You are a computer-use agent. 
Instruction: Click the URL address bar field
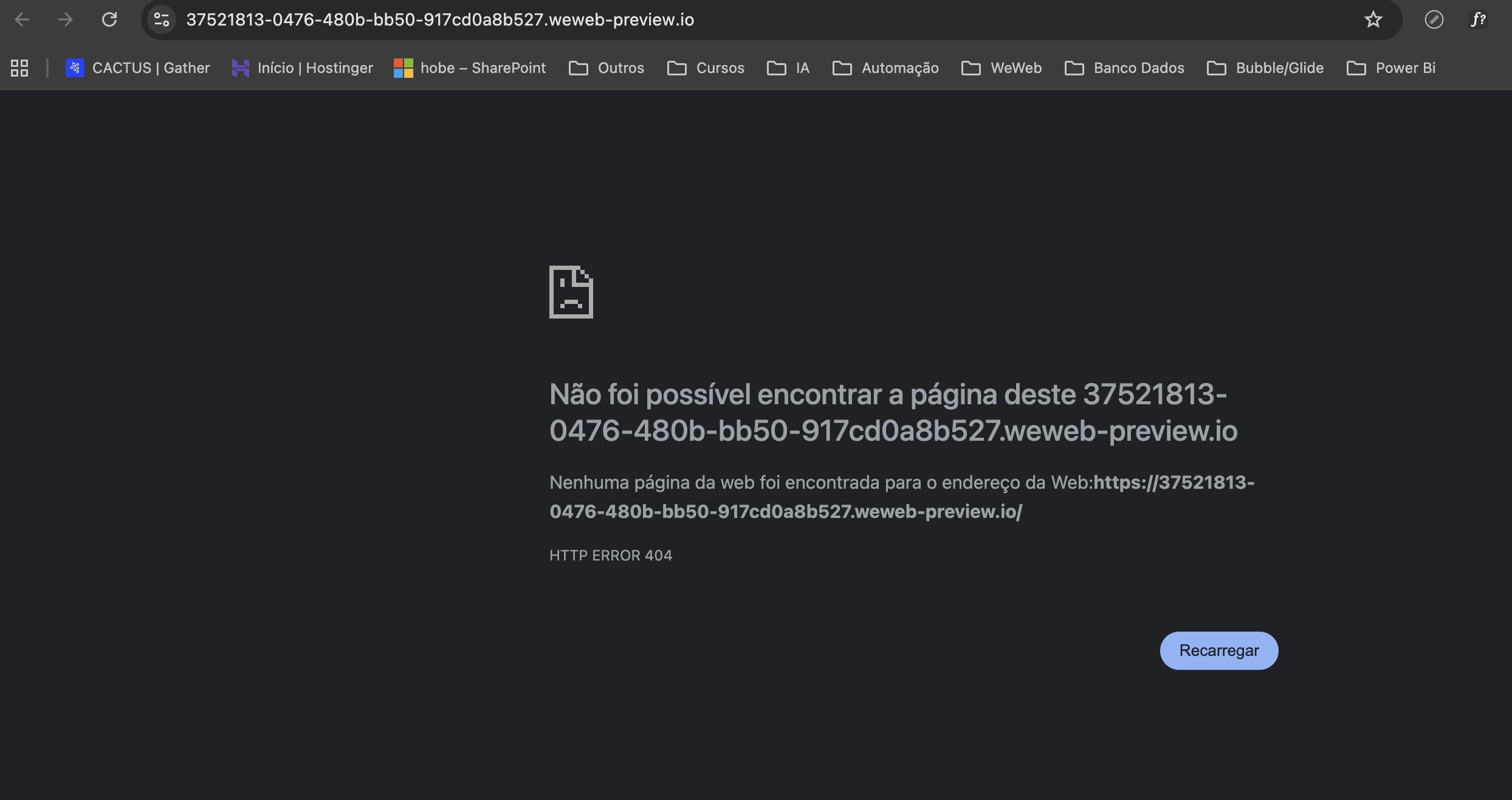click(x=729, y=19)
